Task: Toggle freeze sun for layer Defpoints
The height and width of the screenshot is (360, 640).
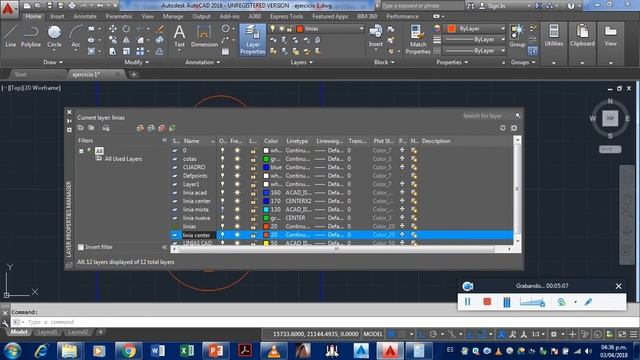Action: coord(237,176)
